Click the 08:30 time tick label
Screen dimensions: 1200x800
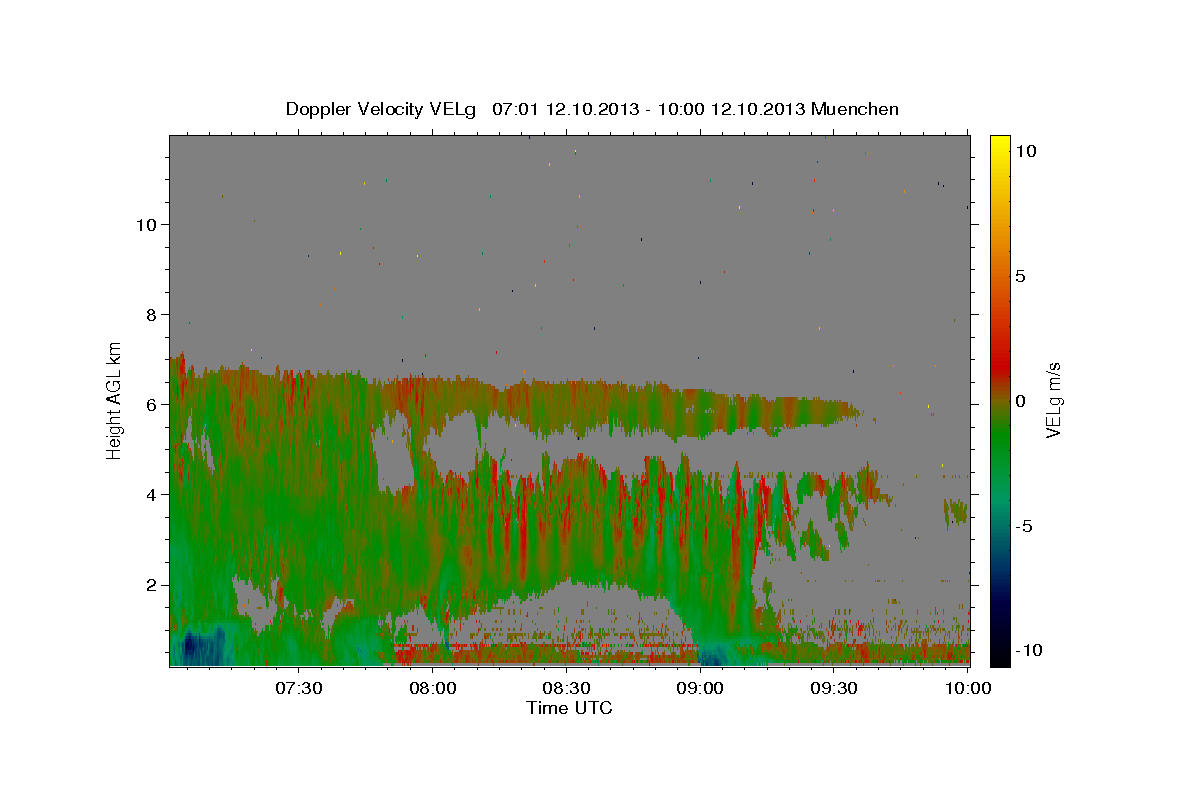567,688
